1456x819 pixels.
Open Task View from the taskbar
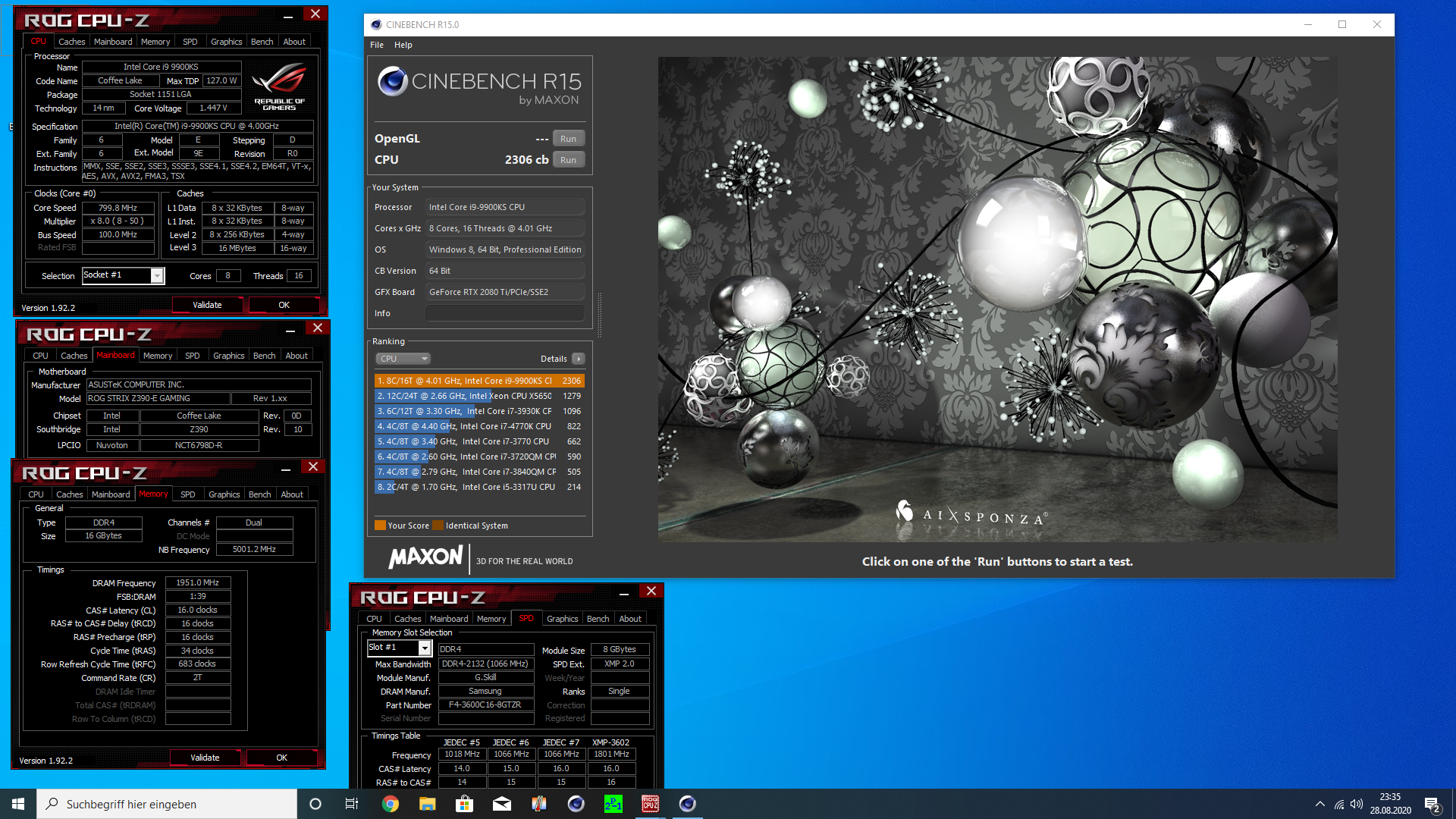(x=352, y=804)
